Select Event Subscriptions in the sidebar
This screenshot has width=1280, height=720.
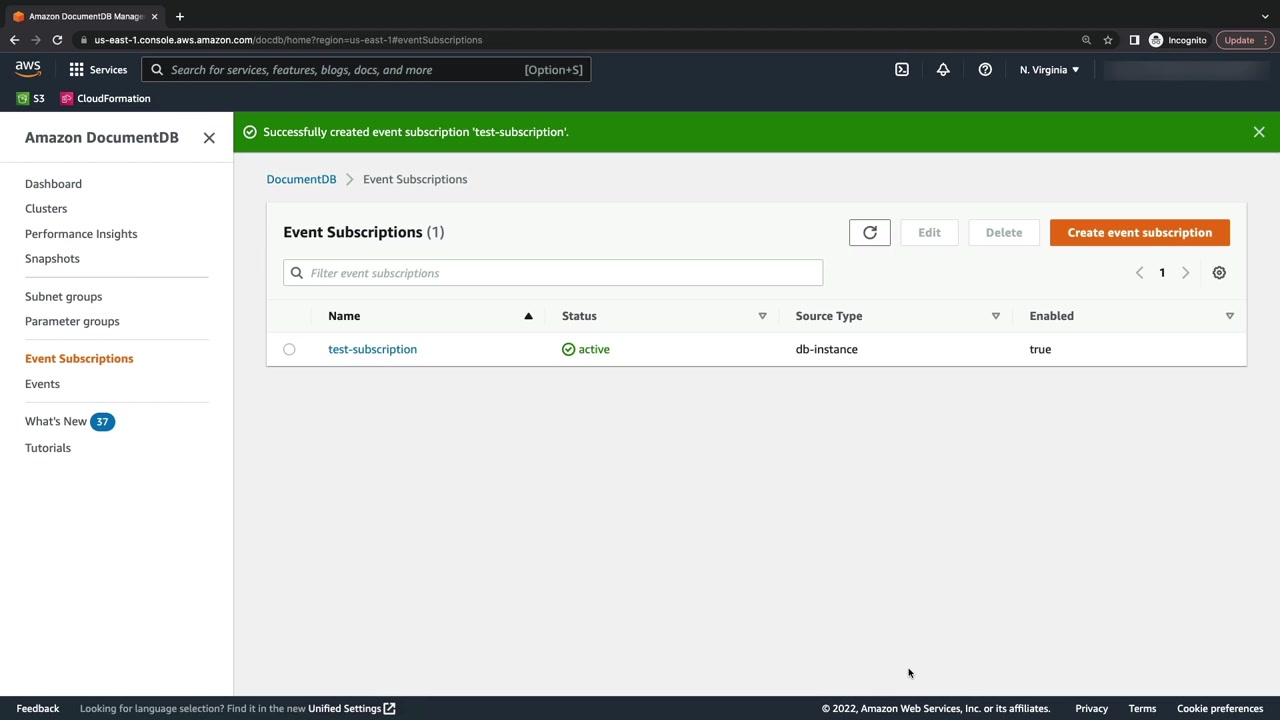pos(79,359)
